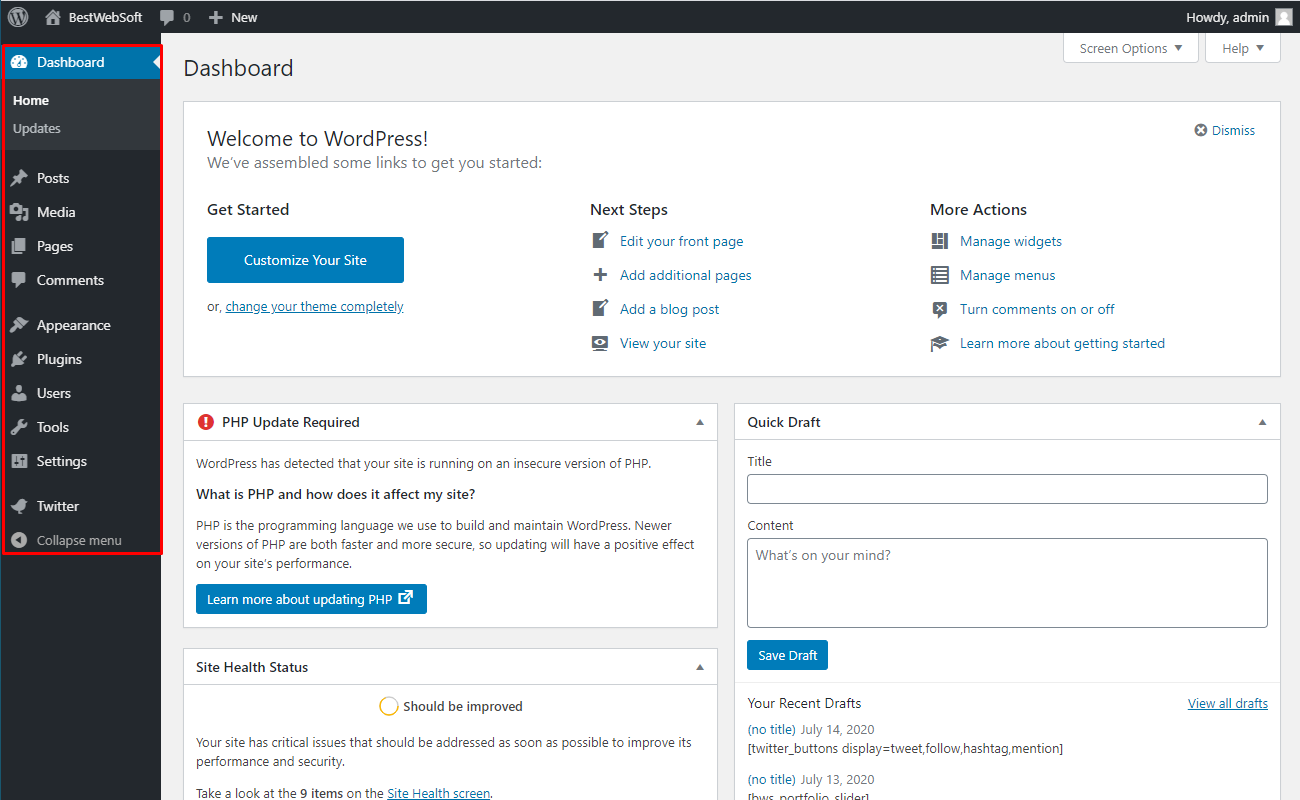Click the Turn comments on or off link

pos(1037,309)
